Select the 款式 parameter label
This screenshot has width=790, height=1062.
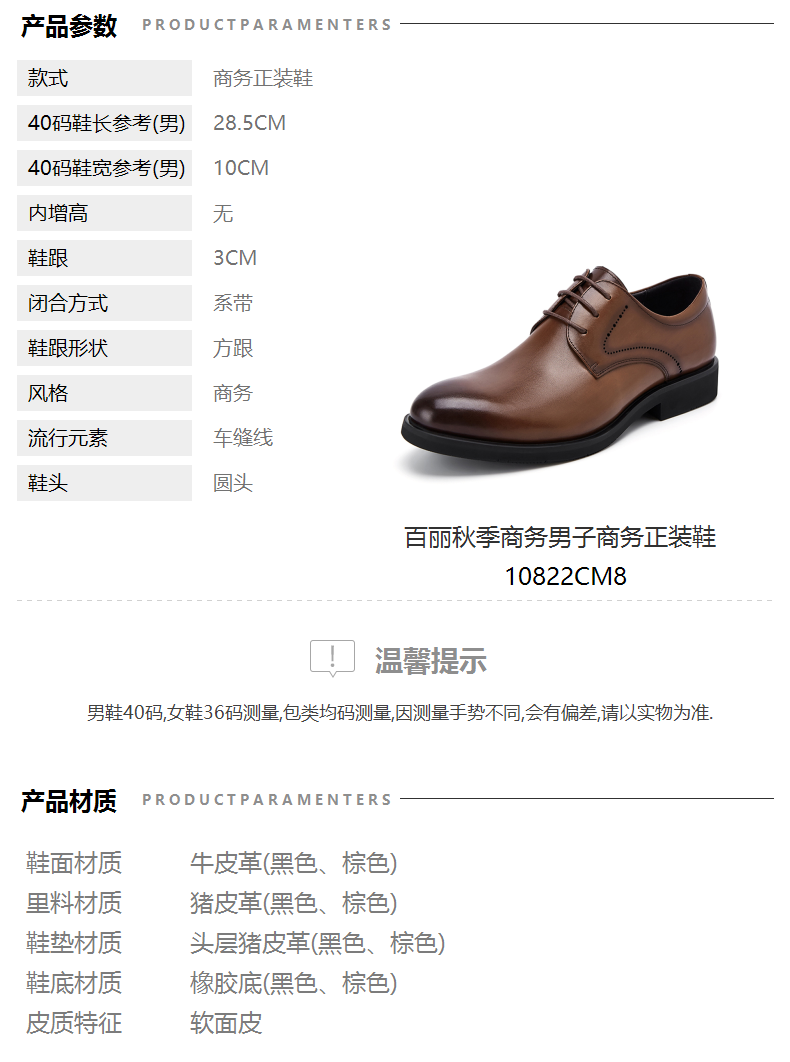[104, 78]
